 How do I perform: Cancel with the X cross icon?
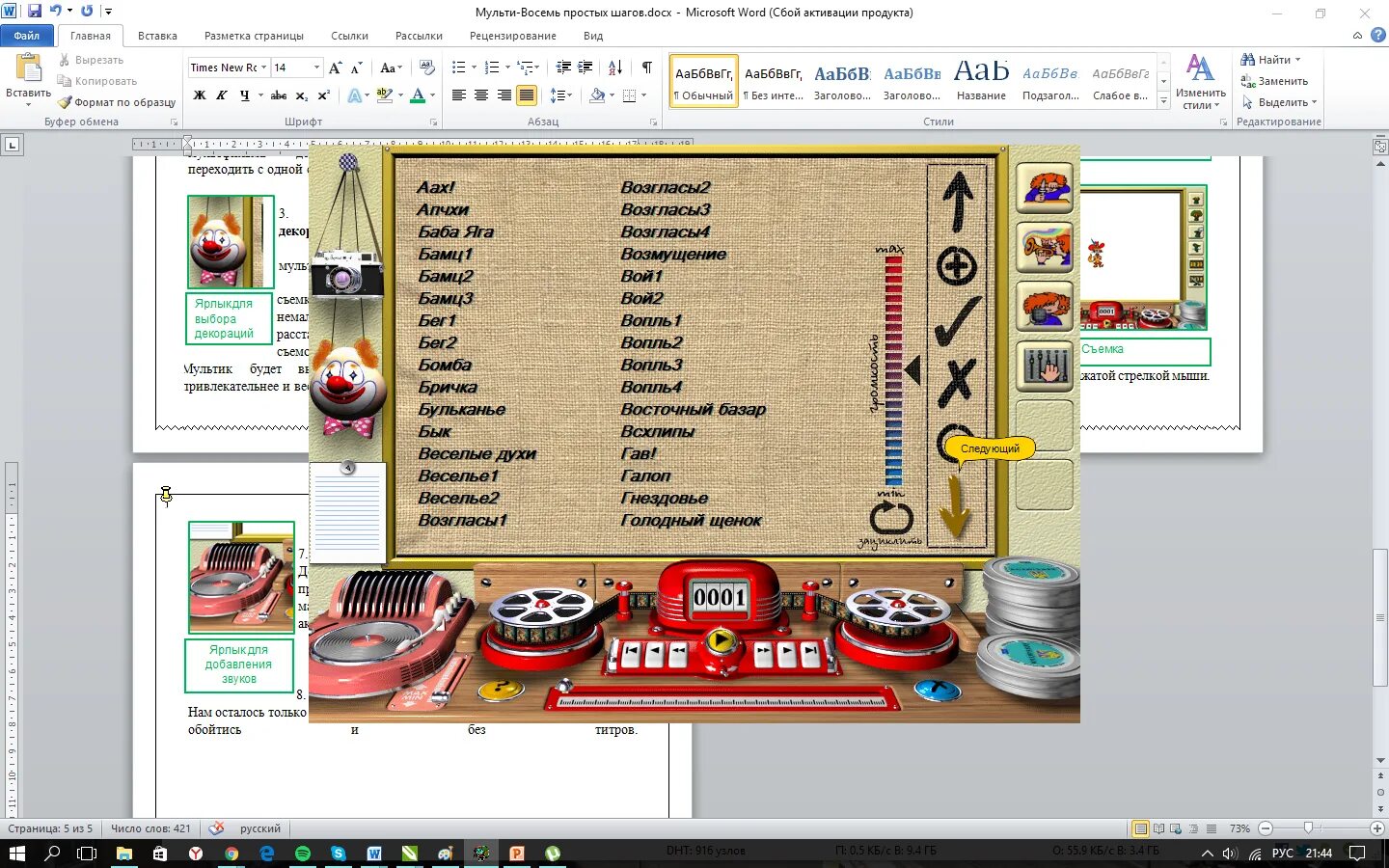click(957, 383)
